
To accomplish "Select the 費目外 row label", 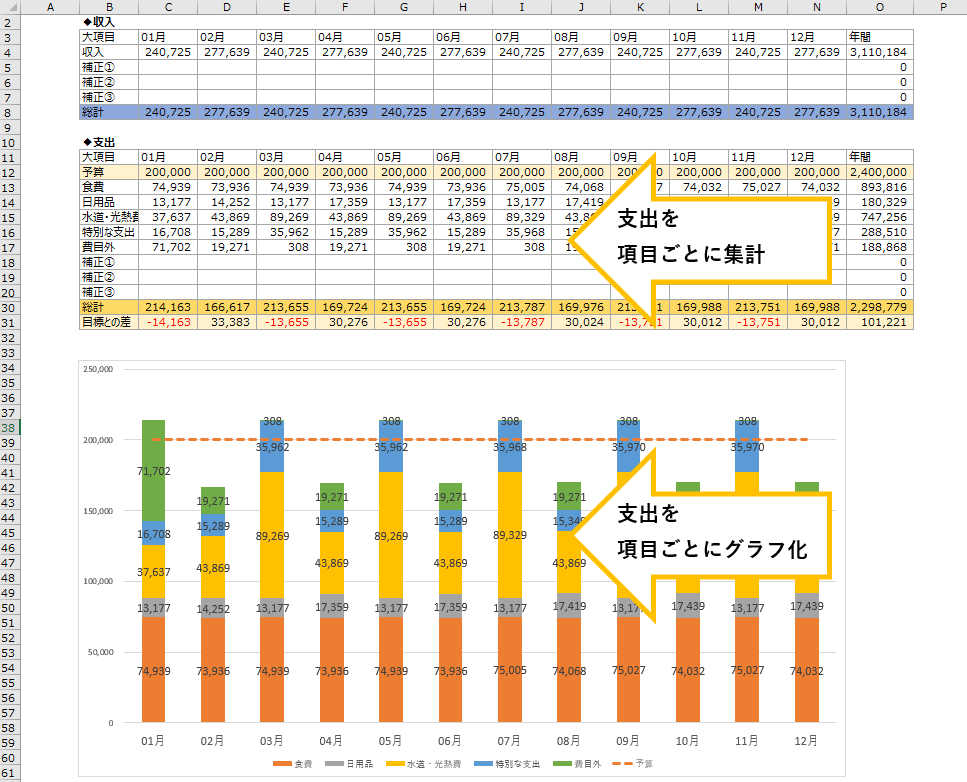I will 109,247.
